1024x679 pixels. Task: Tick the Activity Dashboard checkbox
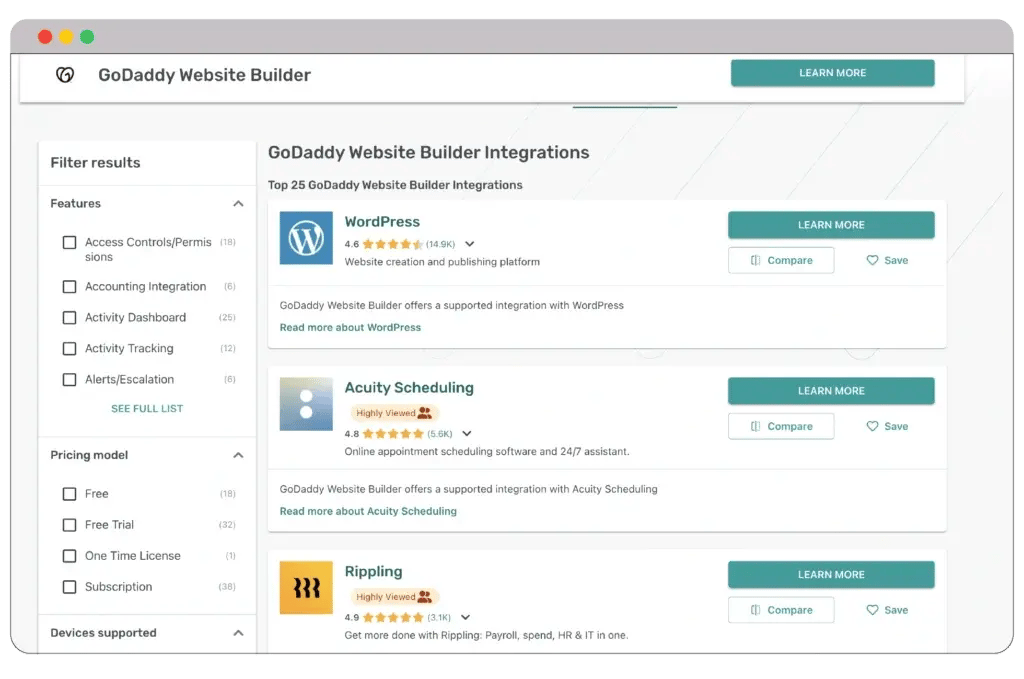[69, 318]
